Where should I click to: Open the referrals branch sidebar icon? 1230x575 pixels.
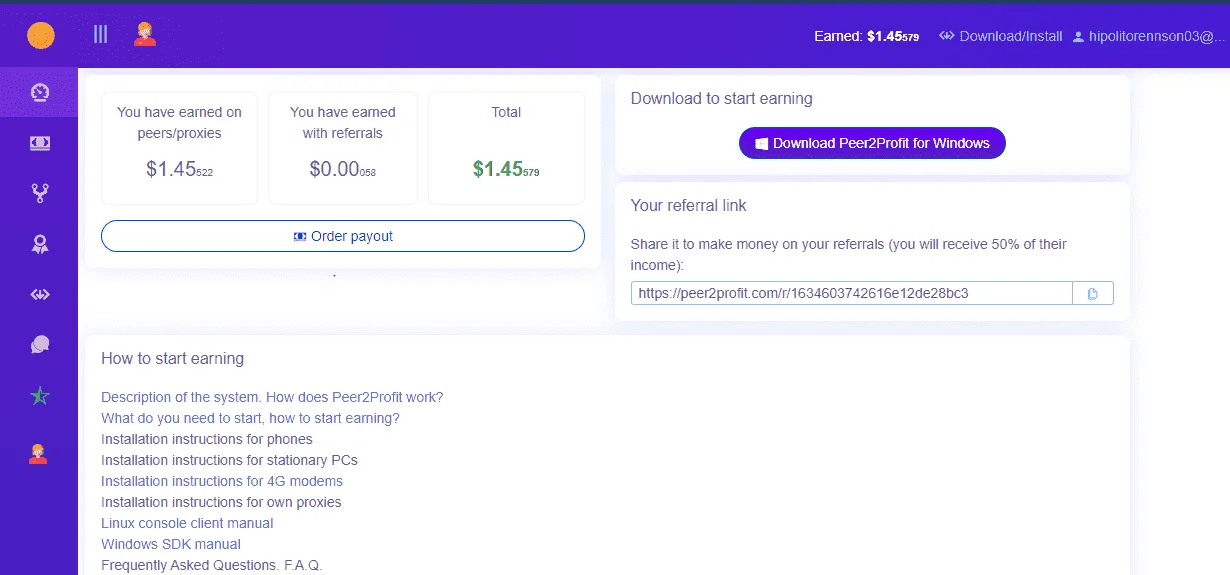point(39,193)
